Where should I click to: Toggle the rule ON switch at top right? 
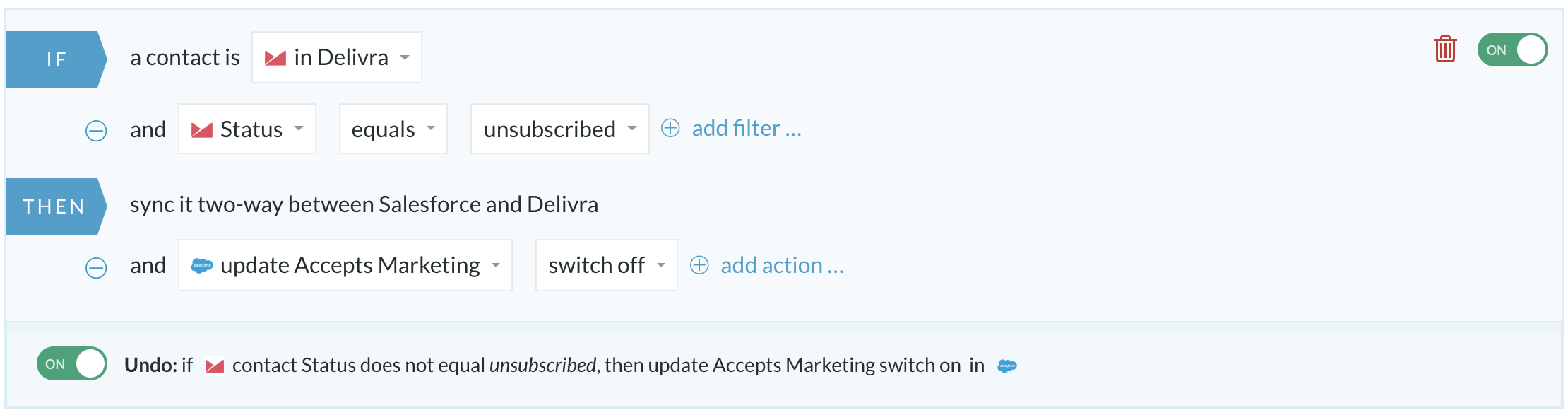tap(1512, 50)
